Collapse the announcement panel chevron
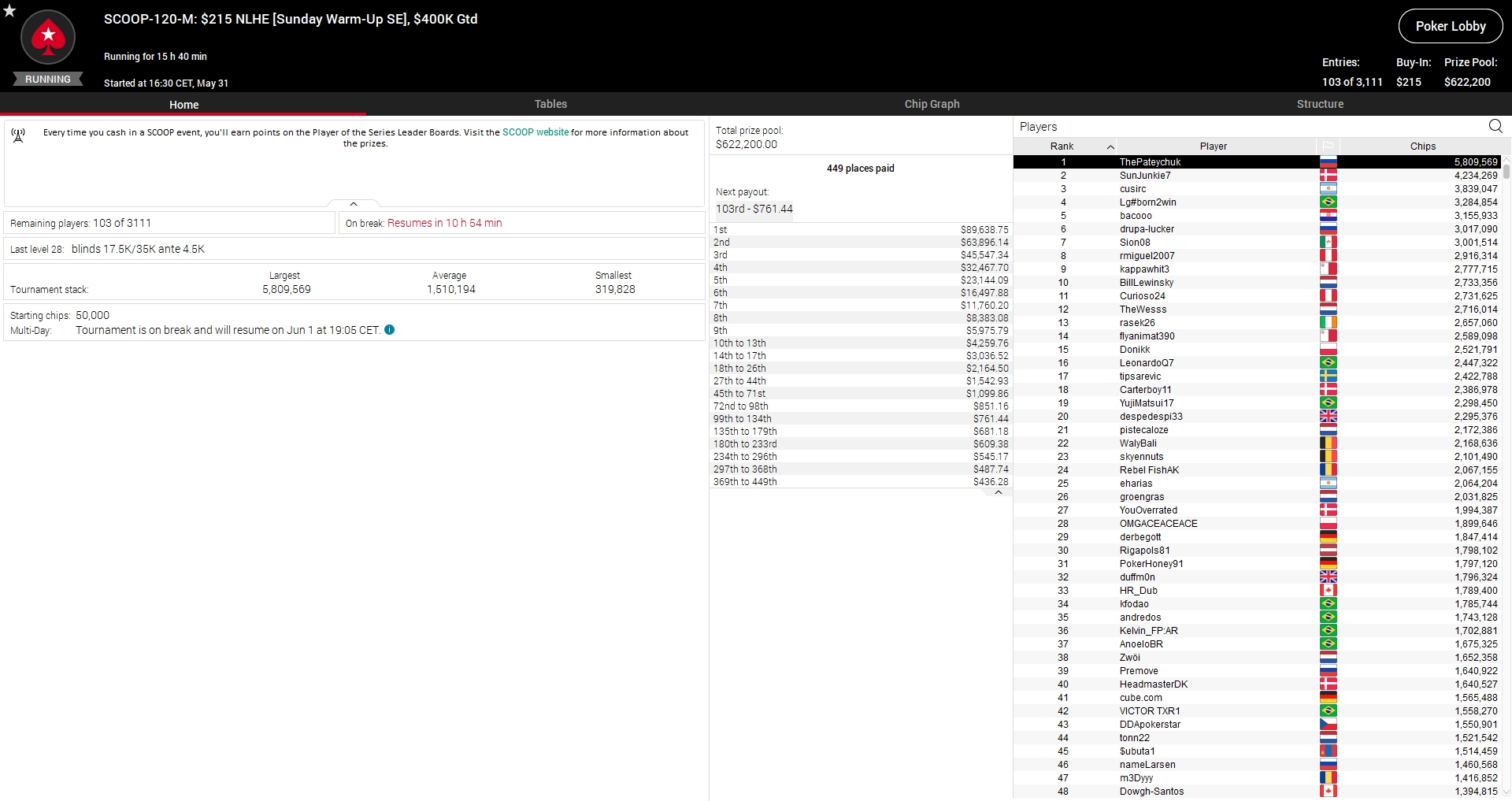This screenshot has height=801, width=1512. coord(354,204)
